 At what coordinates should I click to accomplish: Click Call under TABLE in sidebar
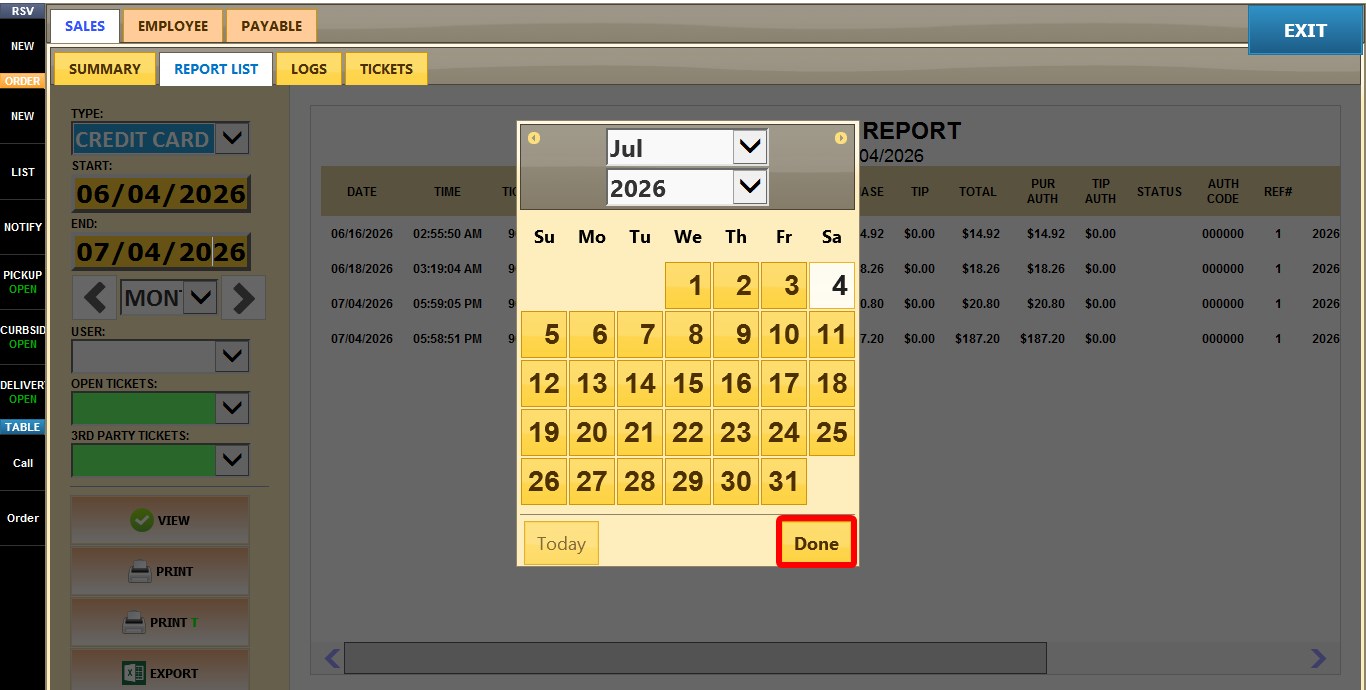pos(22,463)
